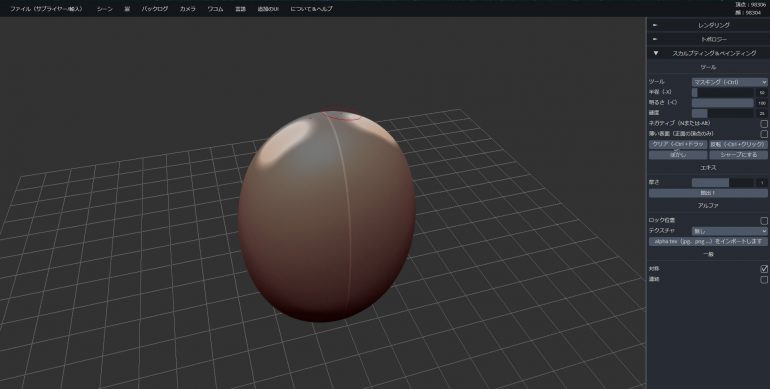The image size is (770, 389).
Task: Click the ぼかし (blur mask) button
Action: pos(678,155)
